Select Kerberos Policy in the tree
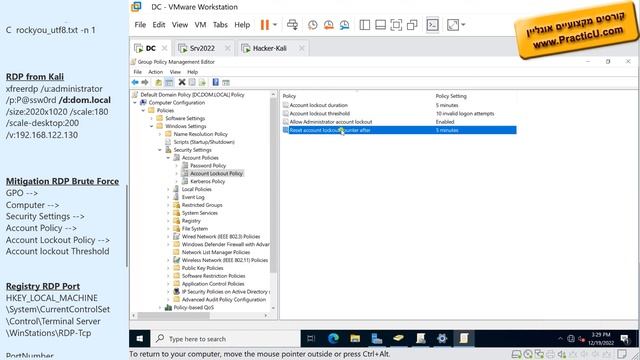 [x=207, y=181]
